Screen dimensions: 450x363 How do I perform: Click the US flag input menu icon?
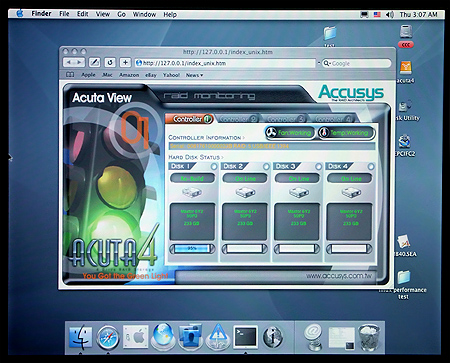pyautogui.click(x=377, y=15)
